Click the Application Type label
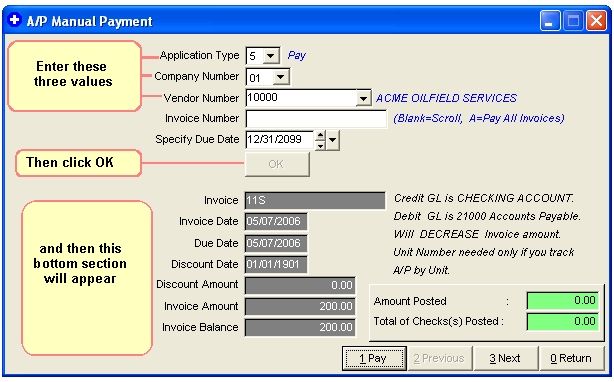This screenshot has height=382, width=614. 199,56
